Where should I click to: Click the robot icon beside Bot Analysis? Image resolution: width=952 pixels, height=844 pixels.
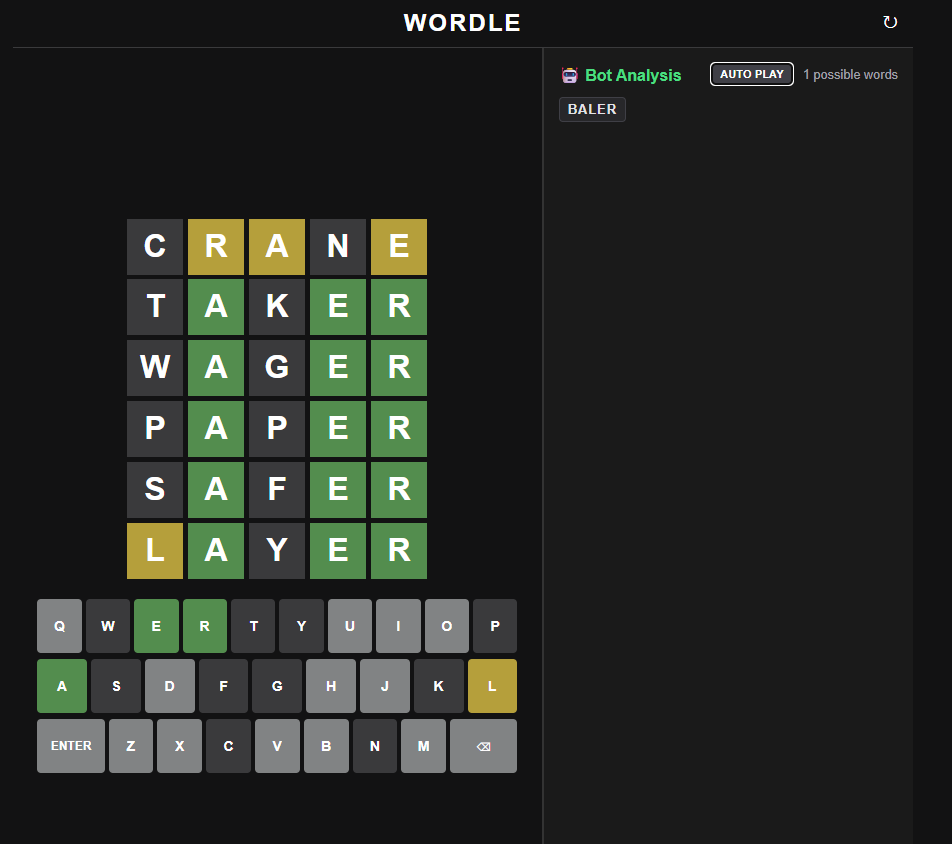[x=570, y=75]
